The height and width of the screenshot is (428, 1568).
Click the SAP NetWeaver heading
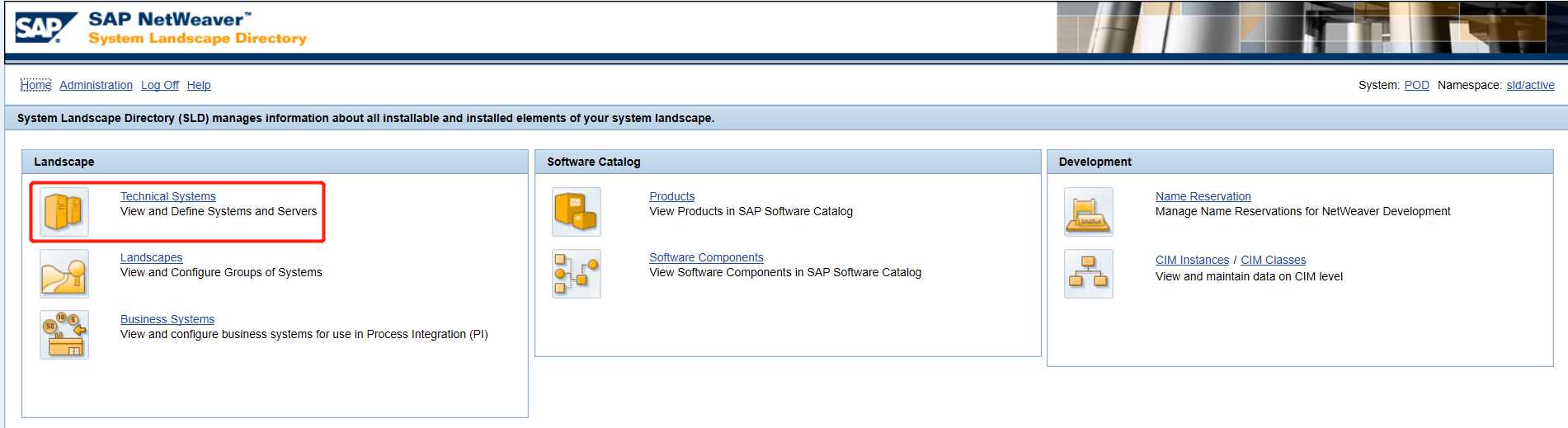[x=169, y=19]
